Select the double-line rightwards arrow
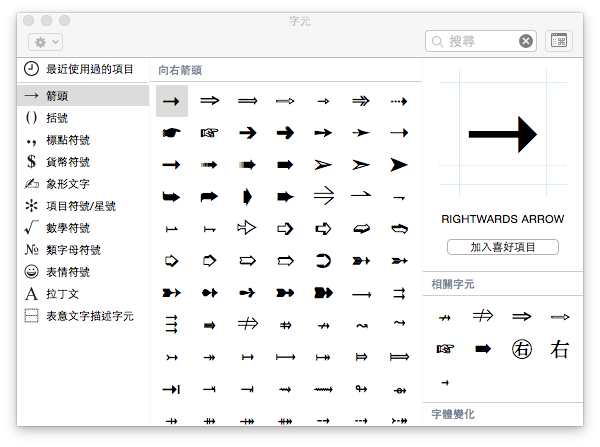Image resolution: width=600 pixels, height=447 pixels. coord(209,101)
